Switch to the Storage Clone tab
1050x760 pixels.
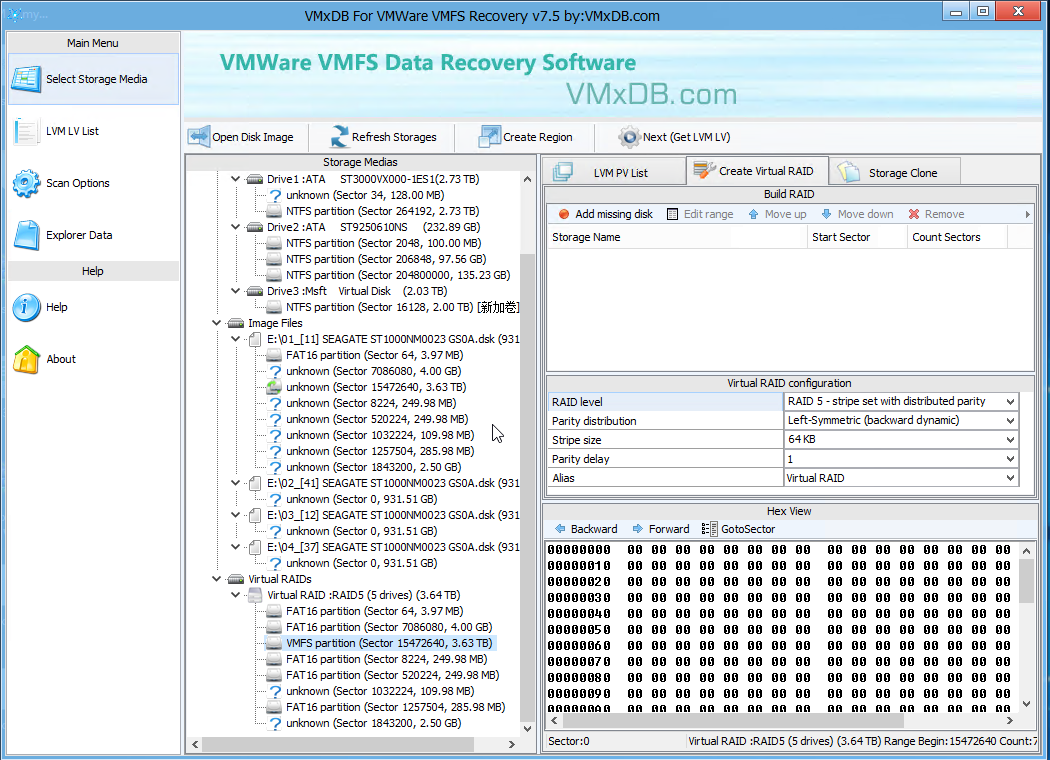pyautogui.click(x=895, y=172)
